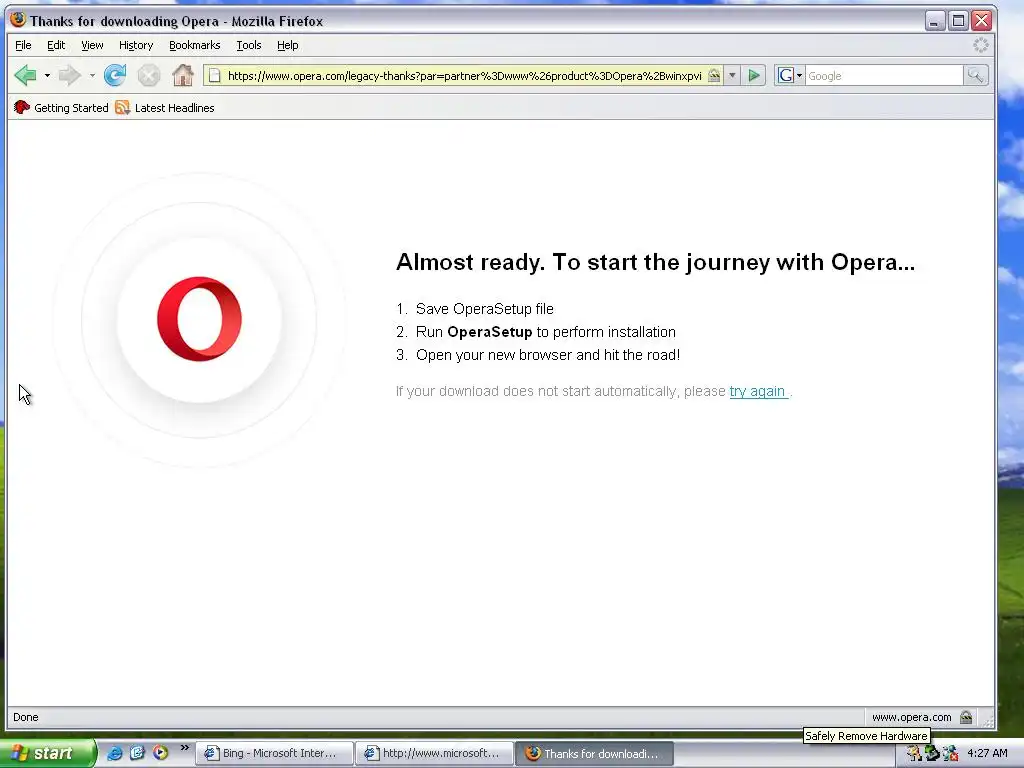Open the Edit menu
The image size is (1024, 768).
coord(56,45)
